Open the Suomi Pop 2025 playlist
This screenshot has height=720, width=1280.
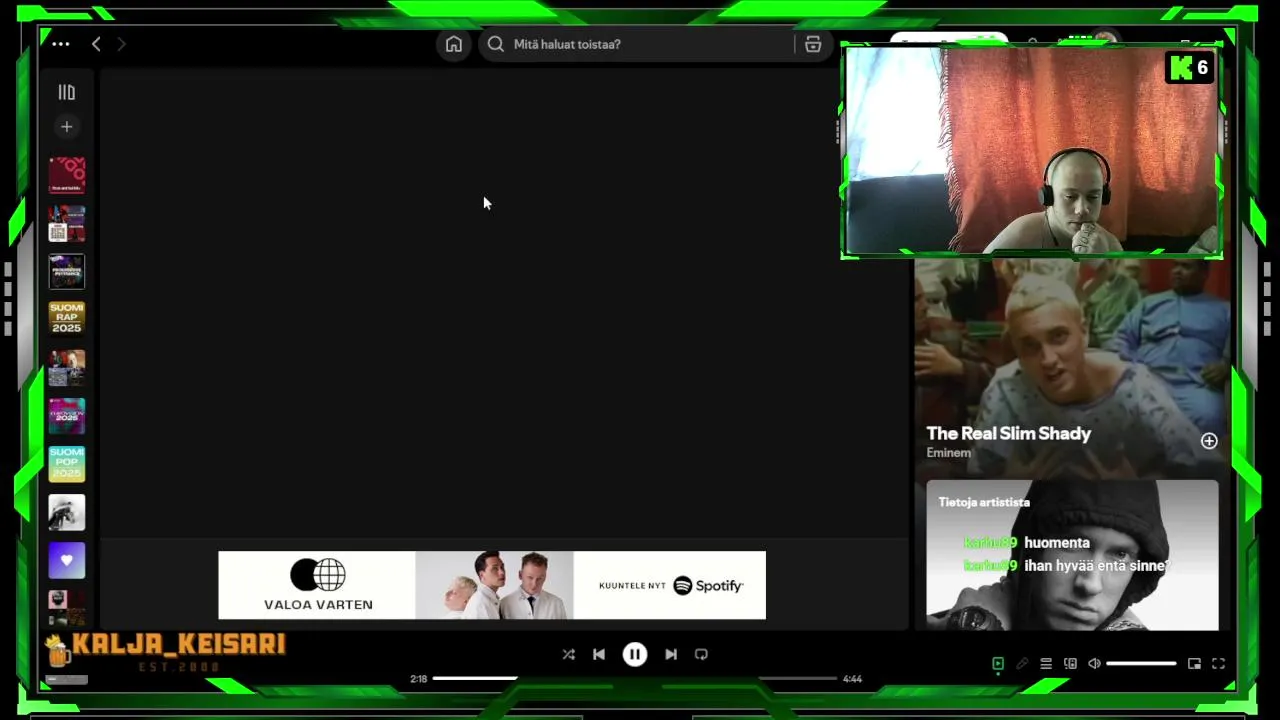[x=67, y=464]
